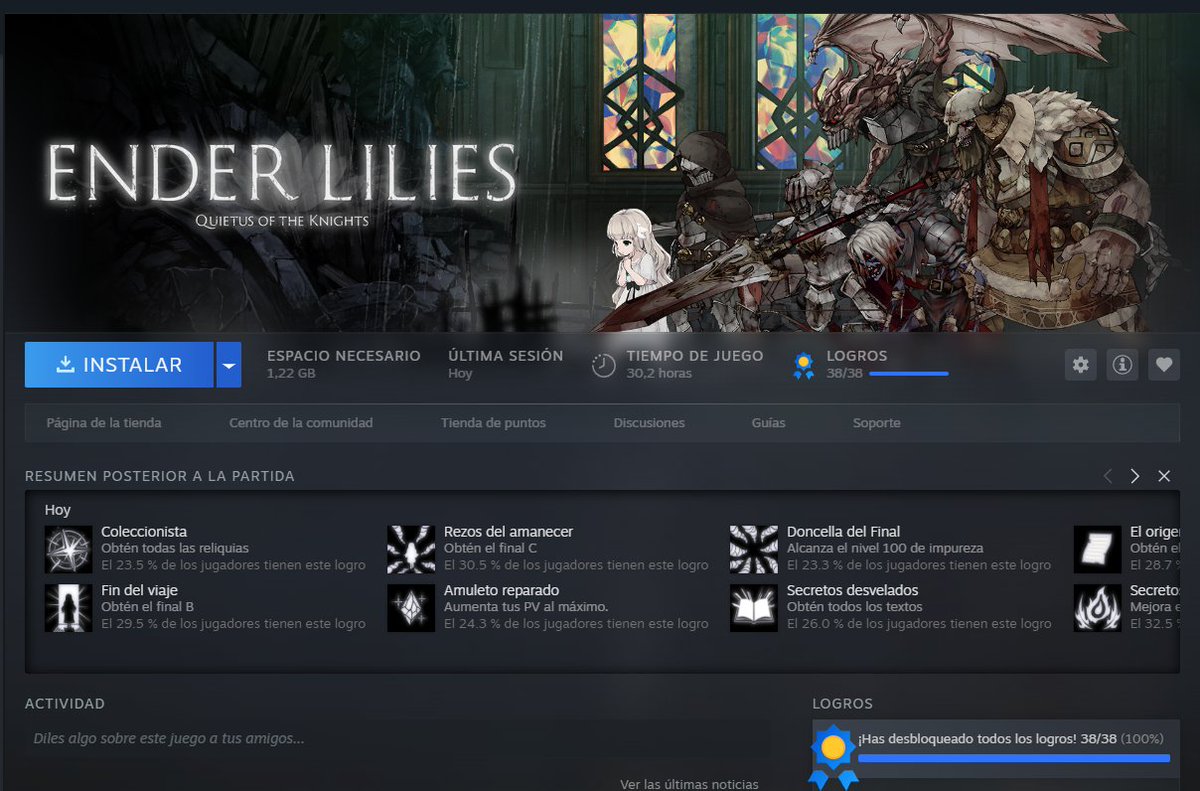1200x791 pixels.
Task: Open Página de la tienda tab
Action: (104, 423)
